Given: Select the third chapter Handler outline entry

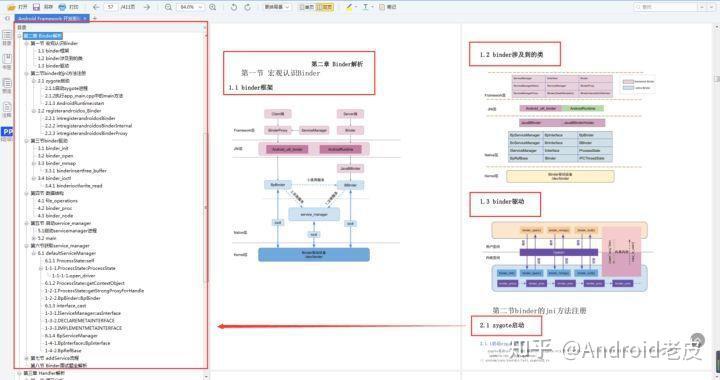Looking at the screenshot, I should (x=44, y=374).
